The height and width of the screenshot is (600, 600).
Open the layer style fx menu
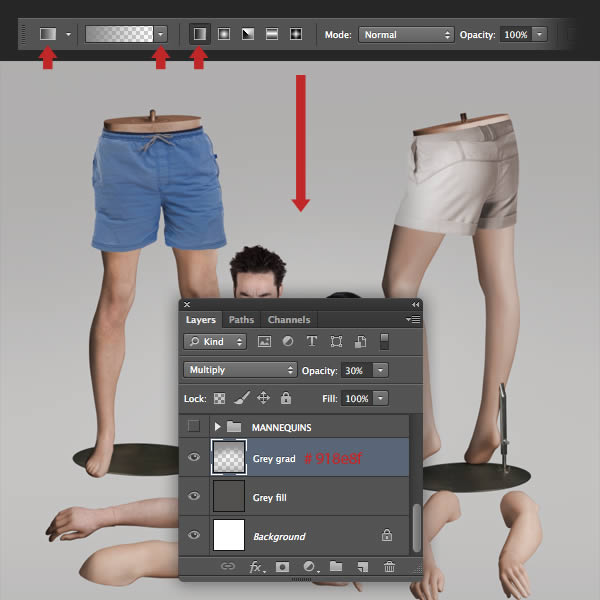tap(256, 567)
